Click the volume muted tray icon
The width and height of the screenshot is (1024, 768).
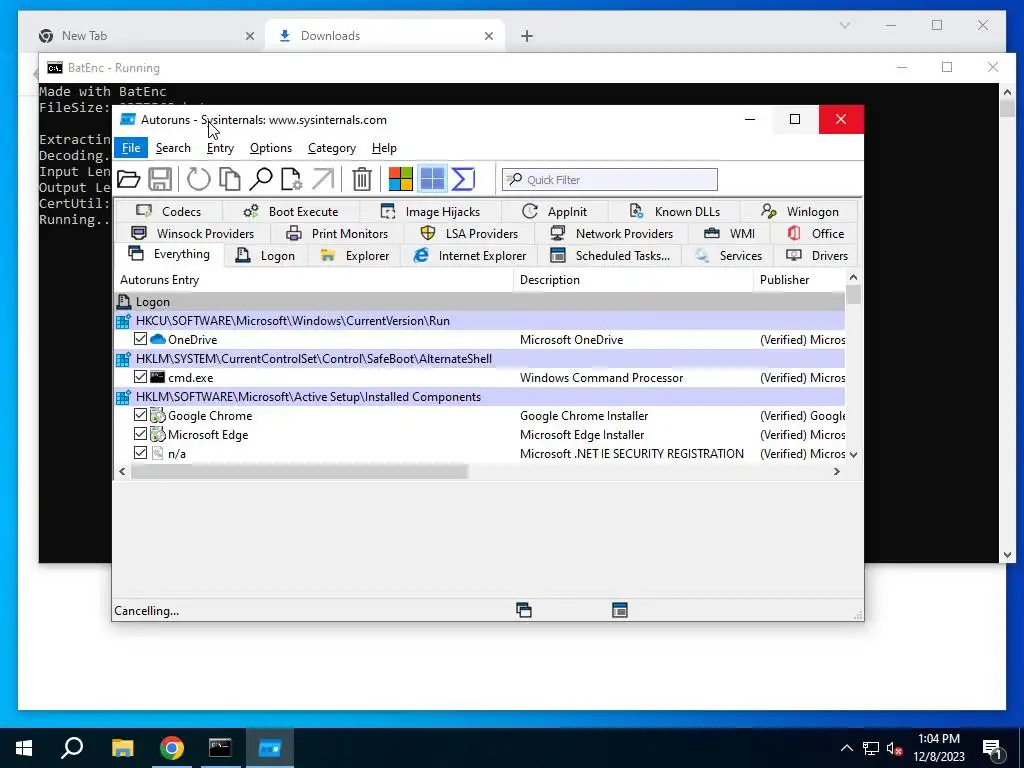895,748
